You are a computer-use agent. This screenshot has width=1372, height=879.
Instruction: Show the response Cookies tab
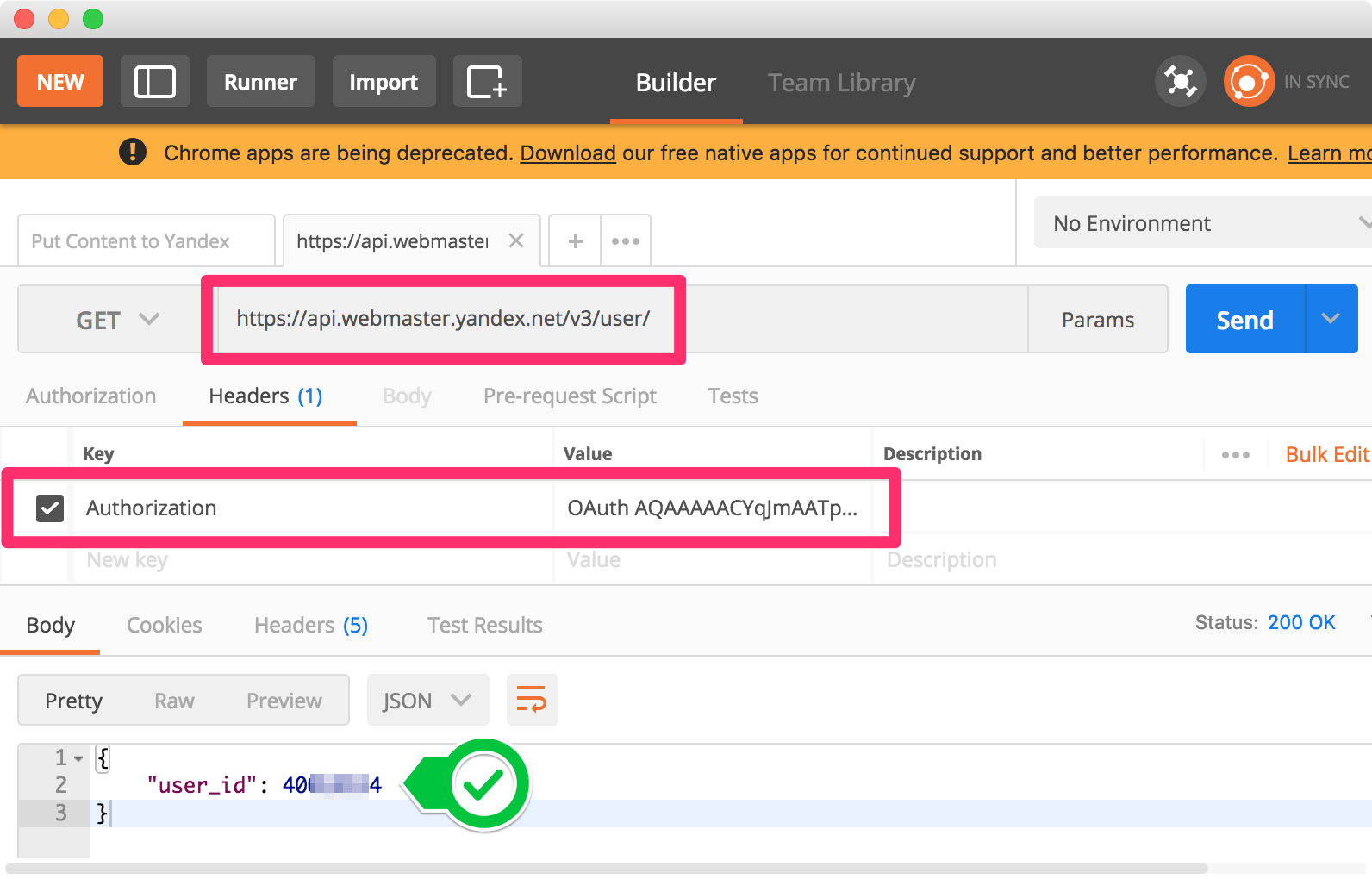click(165, 625)
